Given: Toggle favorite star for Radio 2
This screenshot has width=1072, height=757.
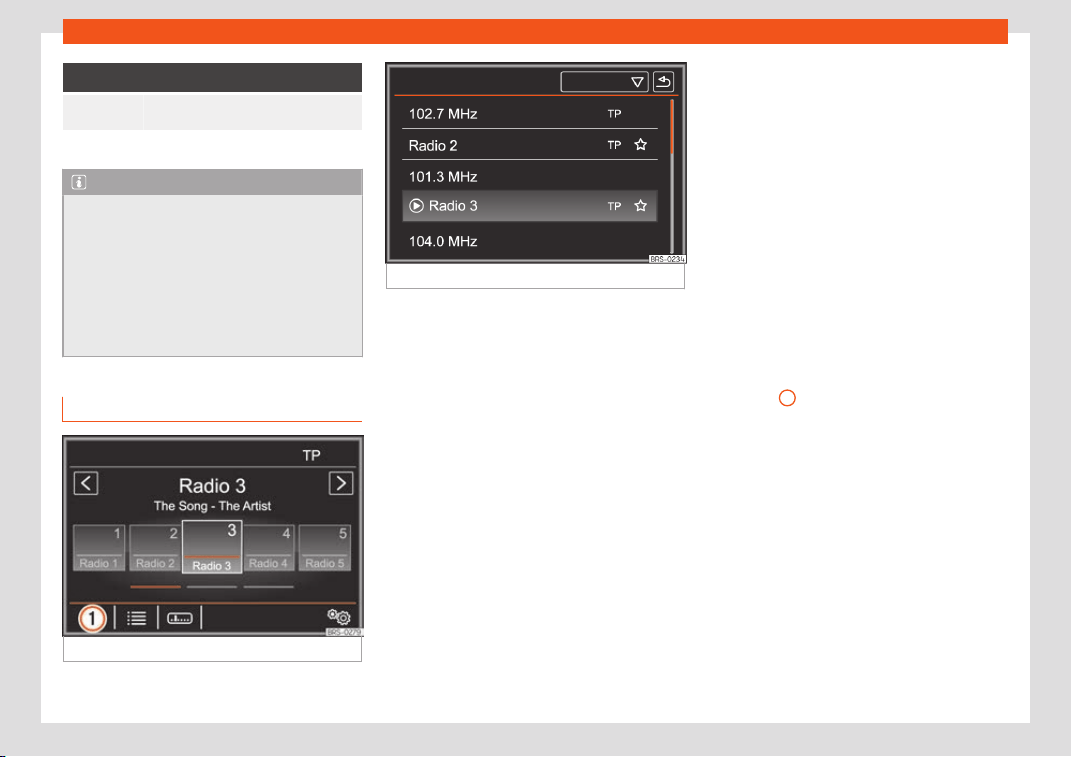Looking at the screenshot, I should [x=641, y=145].
